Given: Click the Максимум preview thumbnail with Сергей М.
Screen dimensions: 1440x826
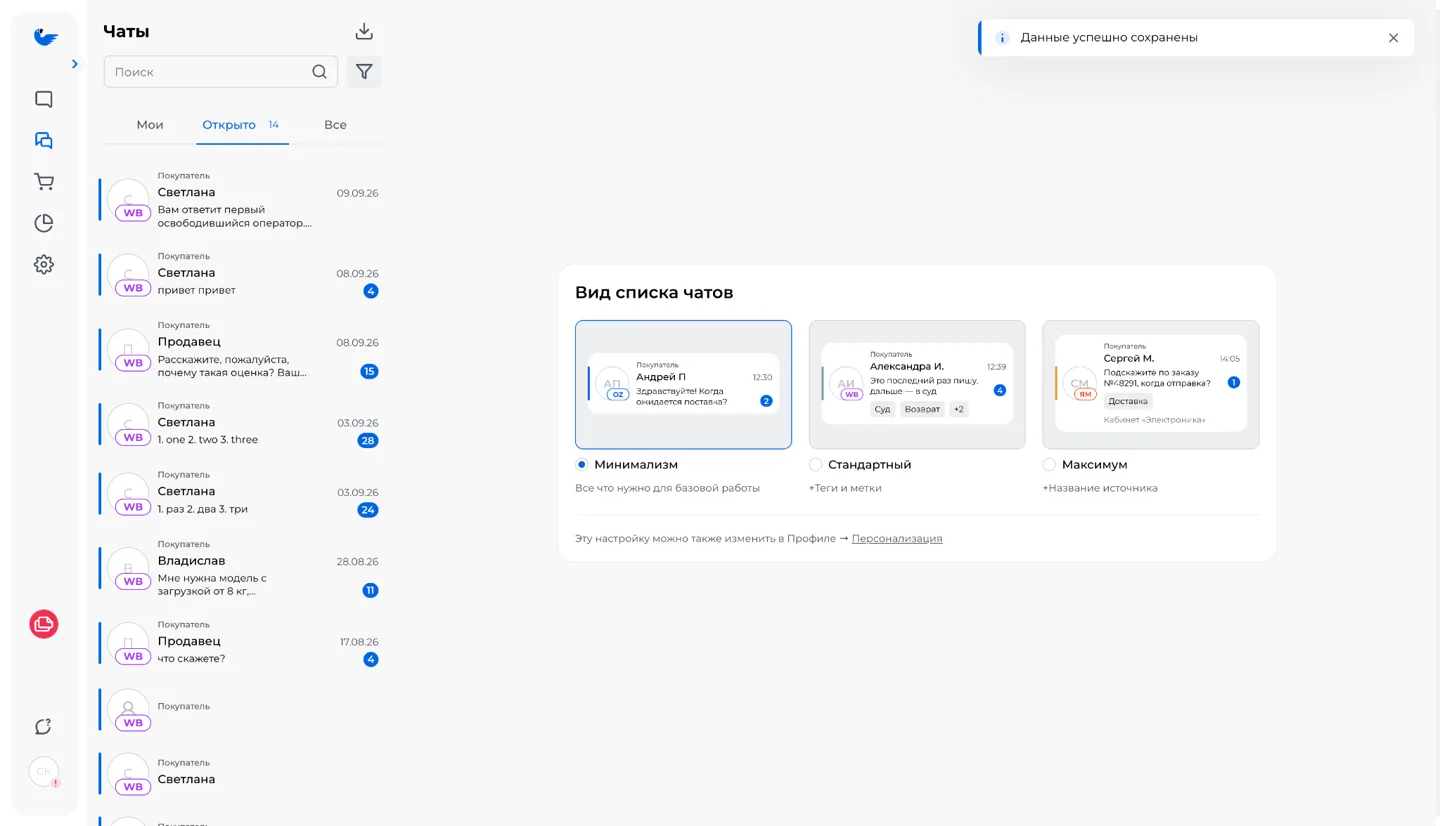Looking at the screenshot, I should pyautogui.click(x=1151, y=384).
